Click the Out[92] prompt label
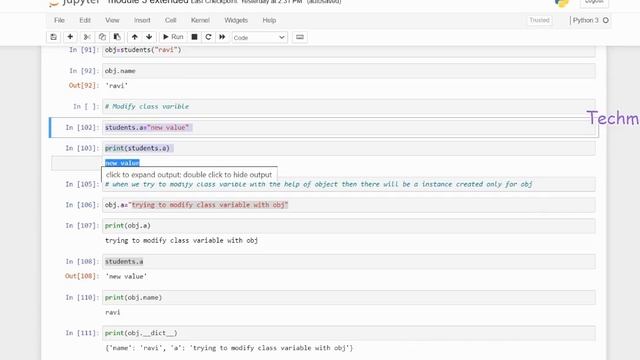This screenshot has height=360, width=640. [84, 85]
